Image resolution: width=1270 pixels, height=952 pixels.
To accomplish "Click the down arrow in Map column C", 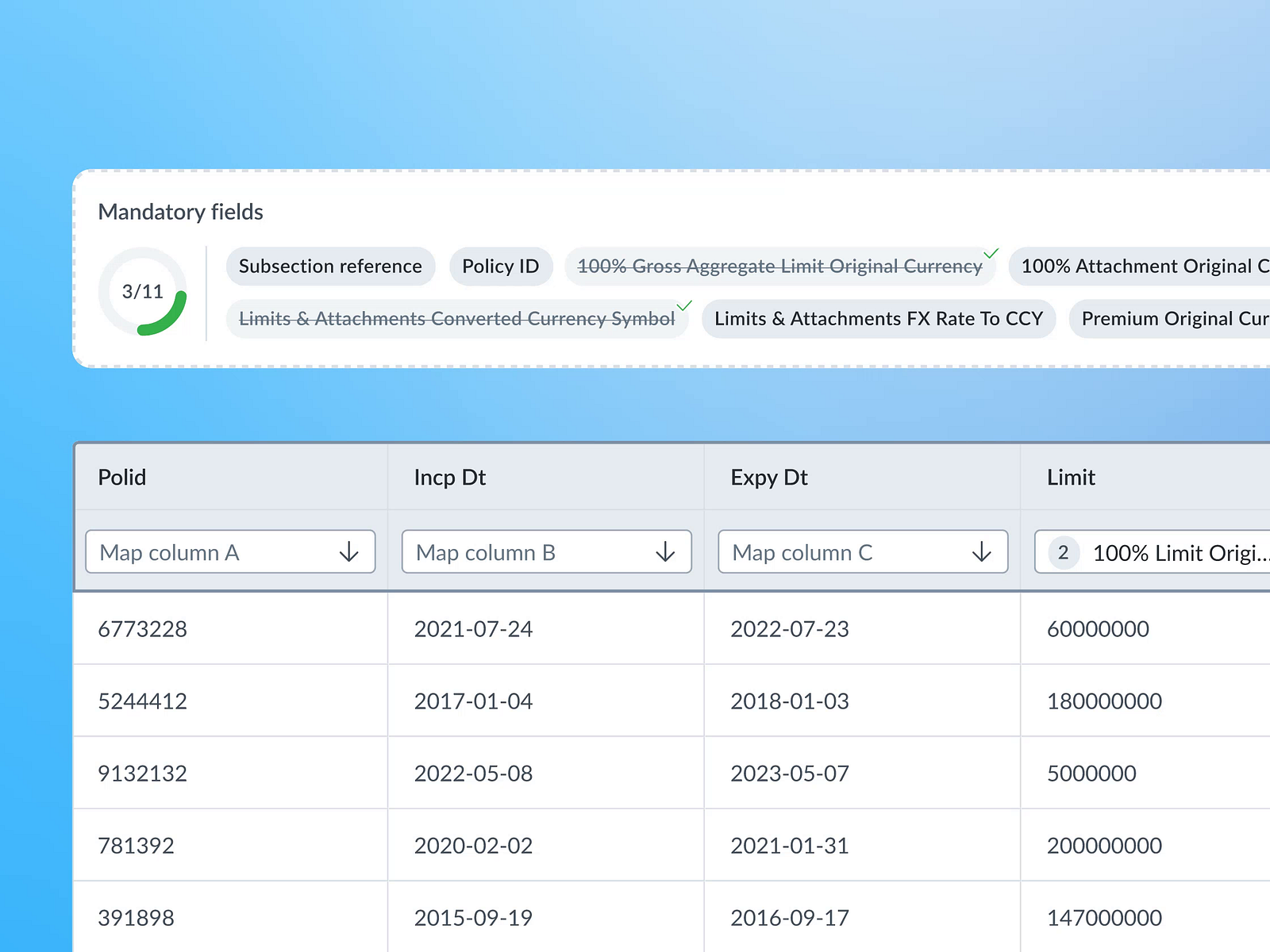I will (x=982, y=552).
